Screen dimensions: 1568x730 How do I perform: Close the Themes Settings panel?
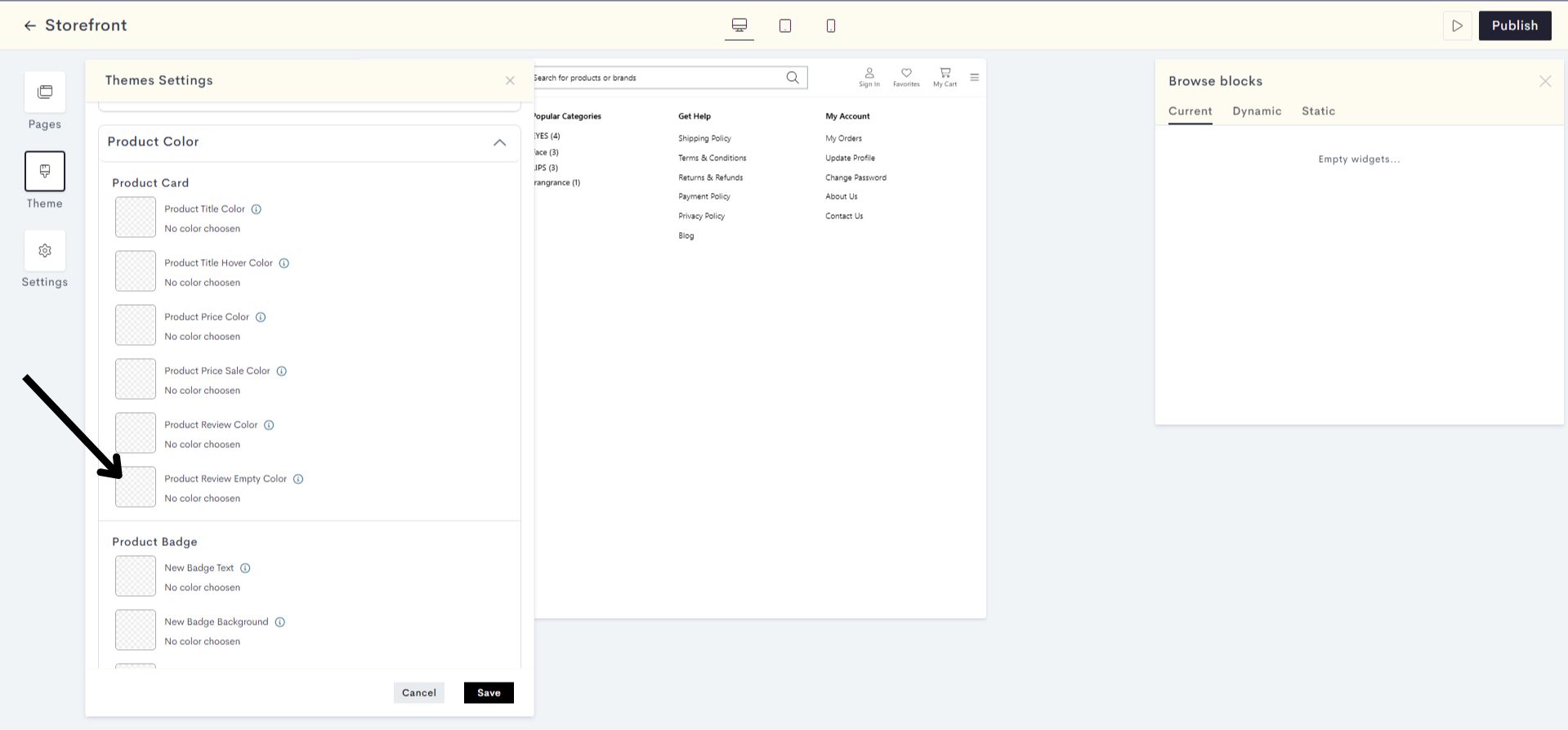510,80
